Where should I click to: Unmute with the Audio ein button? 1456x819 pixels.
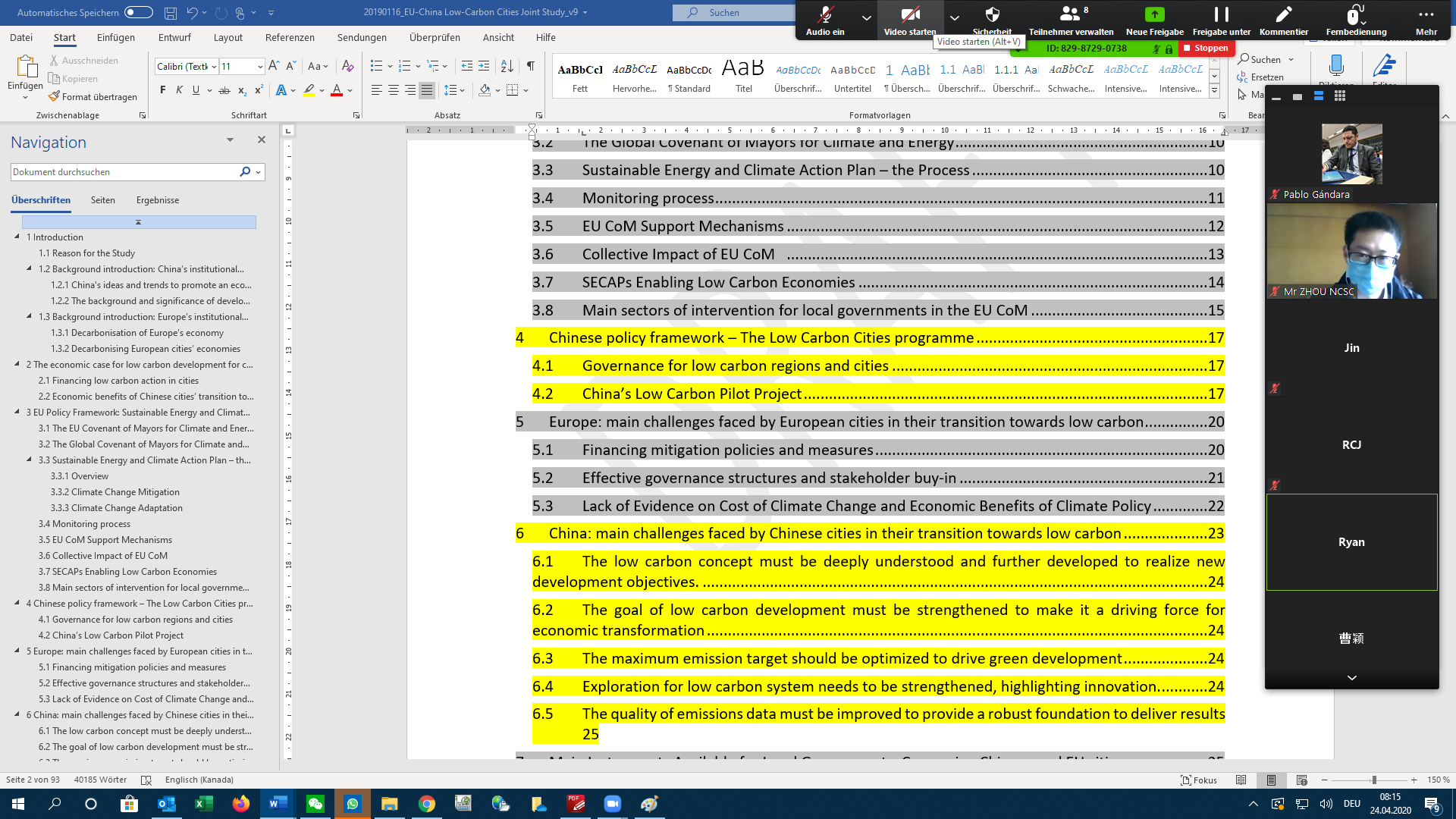(x=824, y=20)
